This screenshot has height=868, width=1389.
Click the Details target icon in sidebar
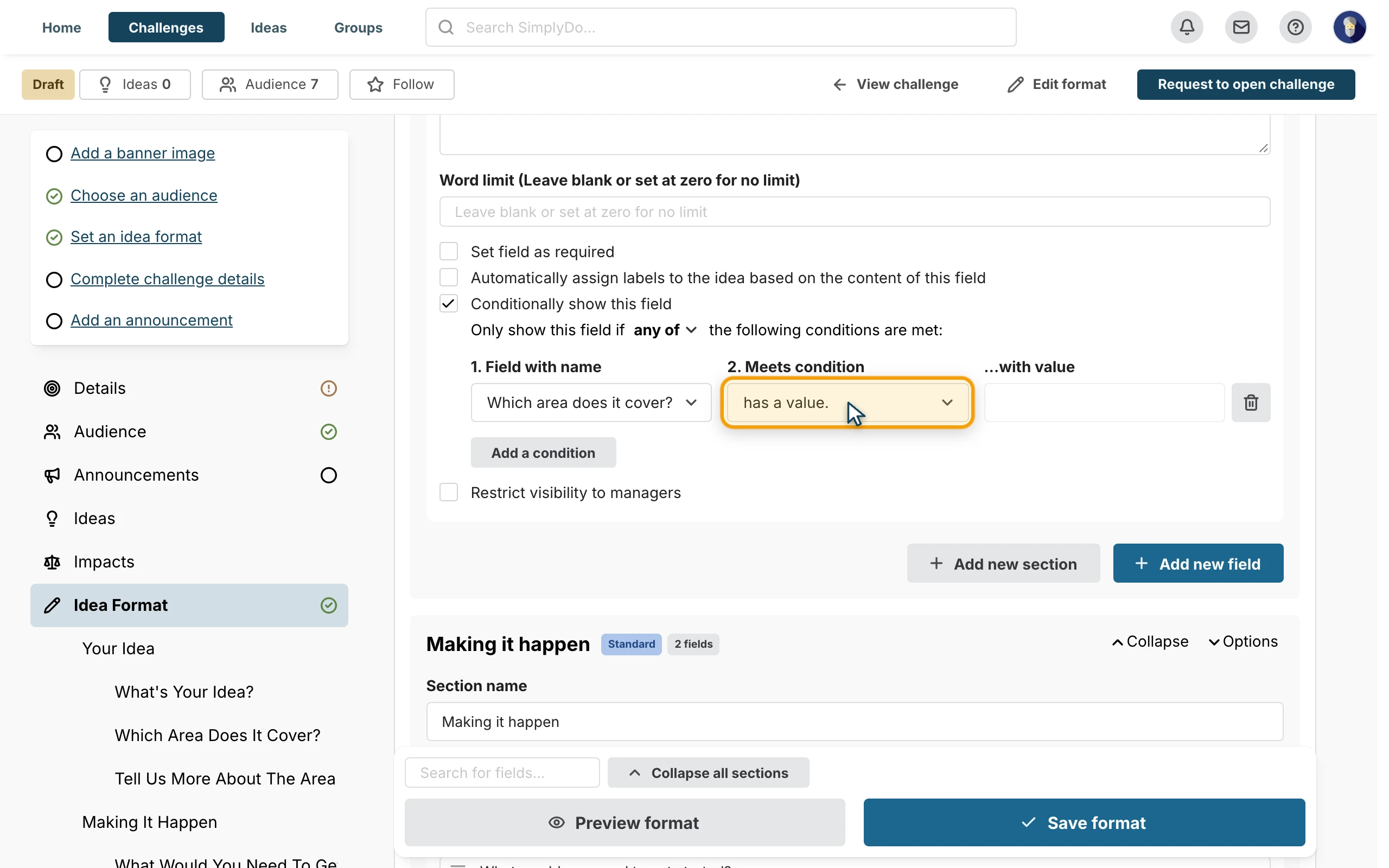pos(52,388)
